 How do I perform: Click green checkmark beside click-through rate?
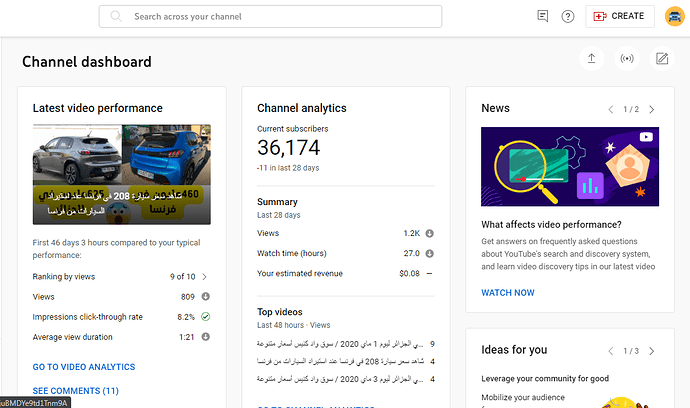pyautogui.click(x=206, y=316)
